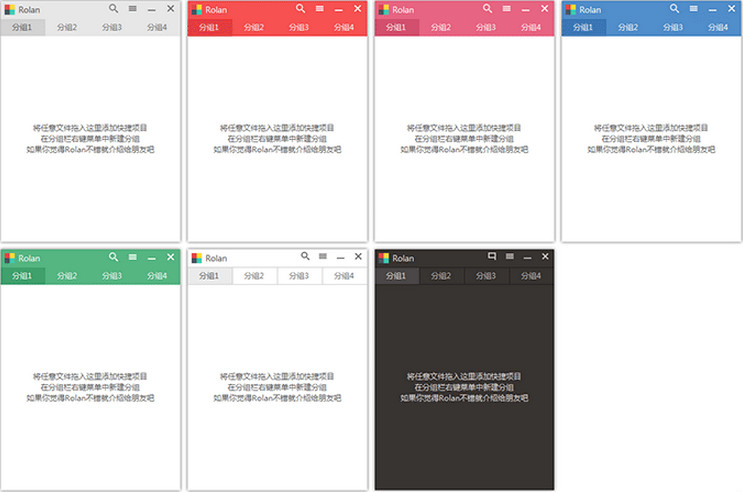Select 分组1 tab in dark Rolan window
The height and width of the screenshot is (492, 743).
[397, 276]
